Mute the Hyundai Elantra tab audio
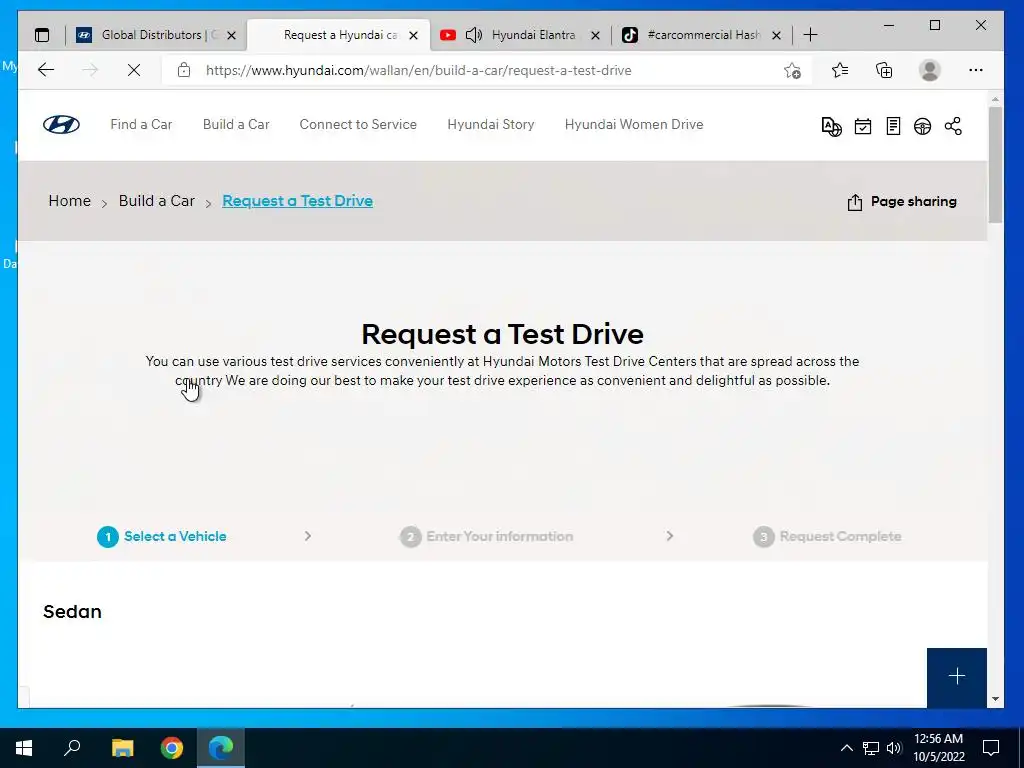 coord(473,35)
